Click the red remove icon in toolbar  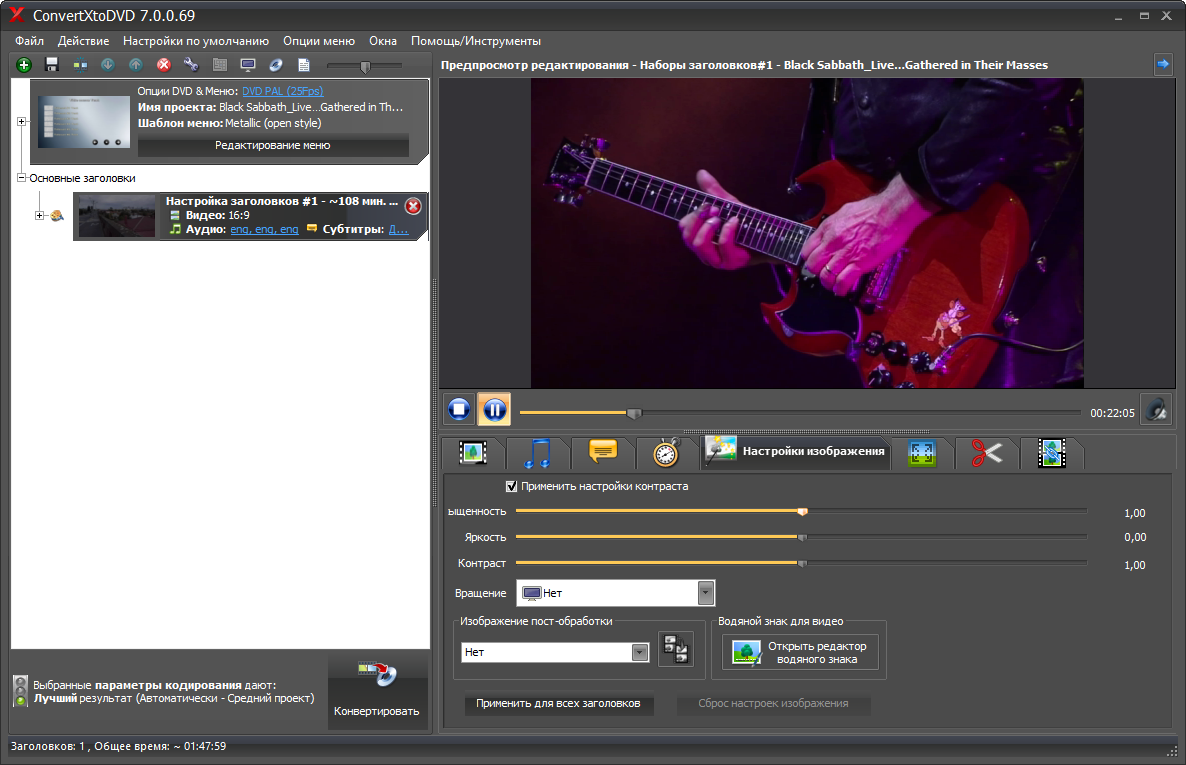click(163, 65)
